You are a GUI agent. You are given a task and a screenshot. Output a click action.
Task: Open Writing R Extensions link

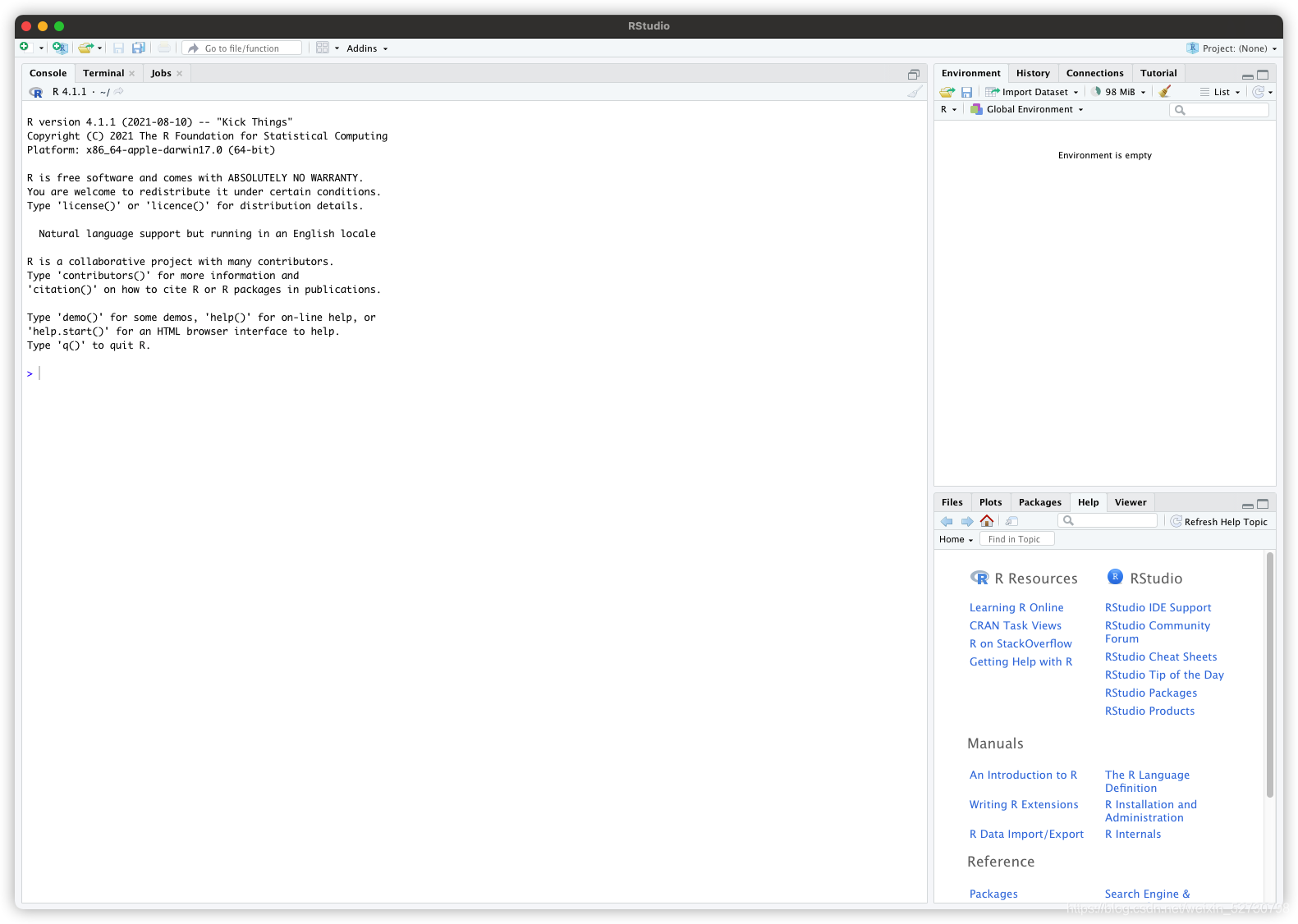[1024, 804]
